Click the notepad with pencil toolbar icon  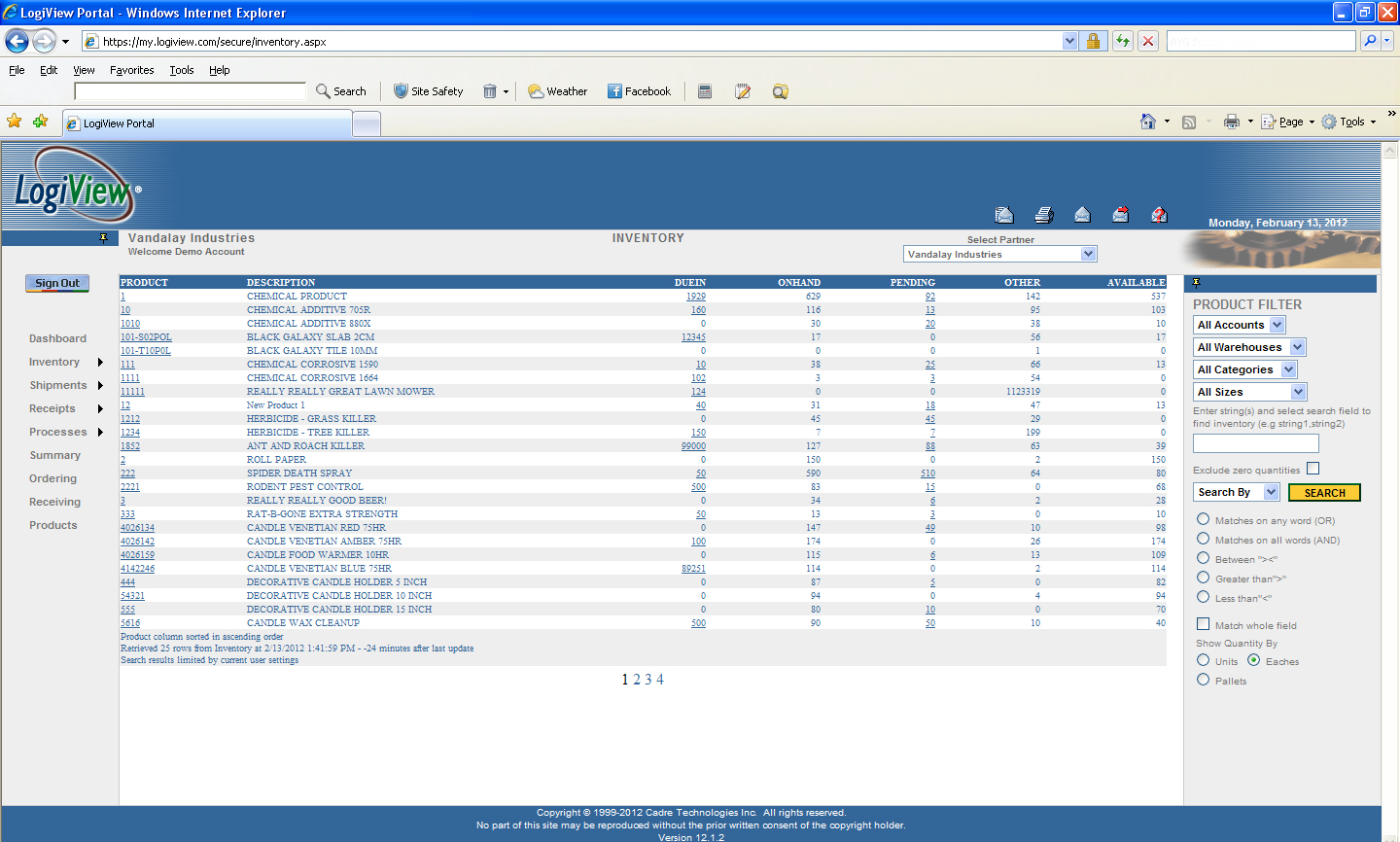pos(743,91)
